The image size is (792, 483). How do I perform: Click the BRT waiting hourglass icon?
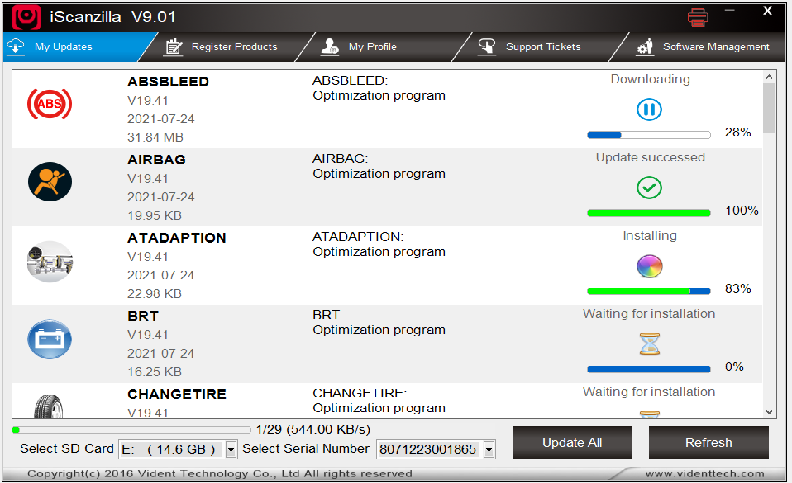(649, 343)
